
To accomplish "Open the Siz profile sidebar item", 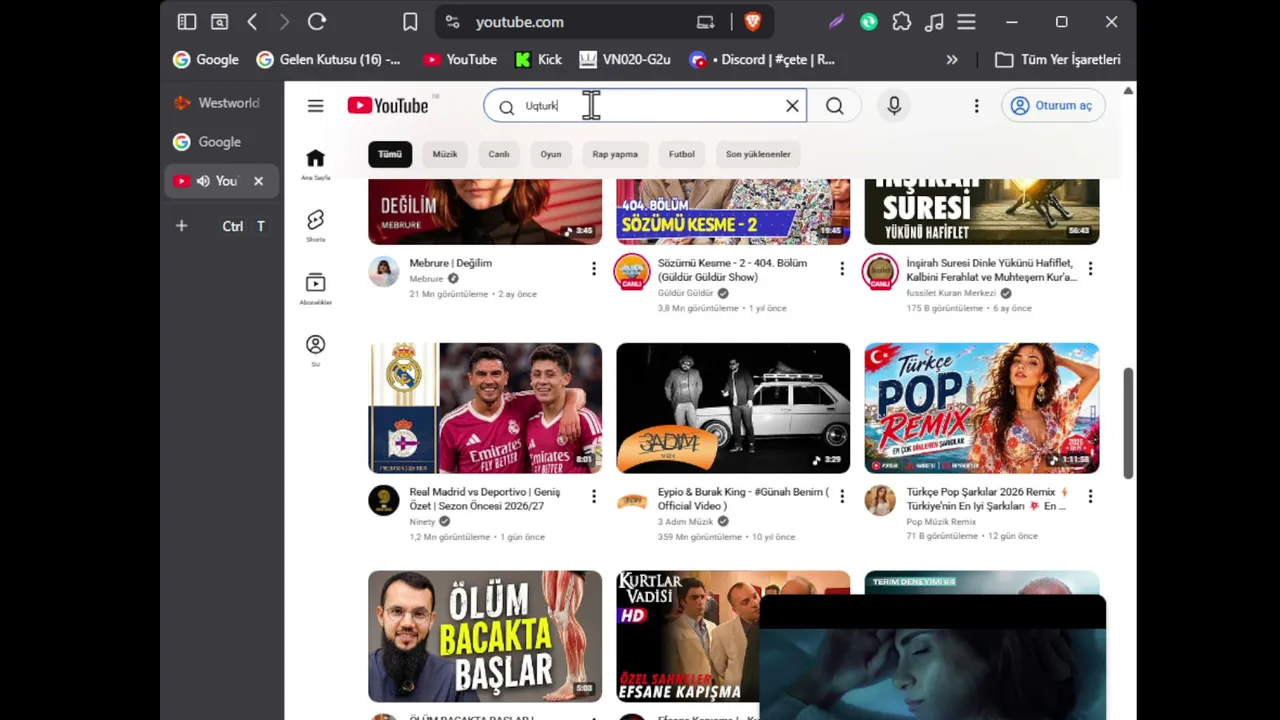I will tap(315, 350).
